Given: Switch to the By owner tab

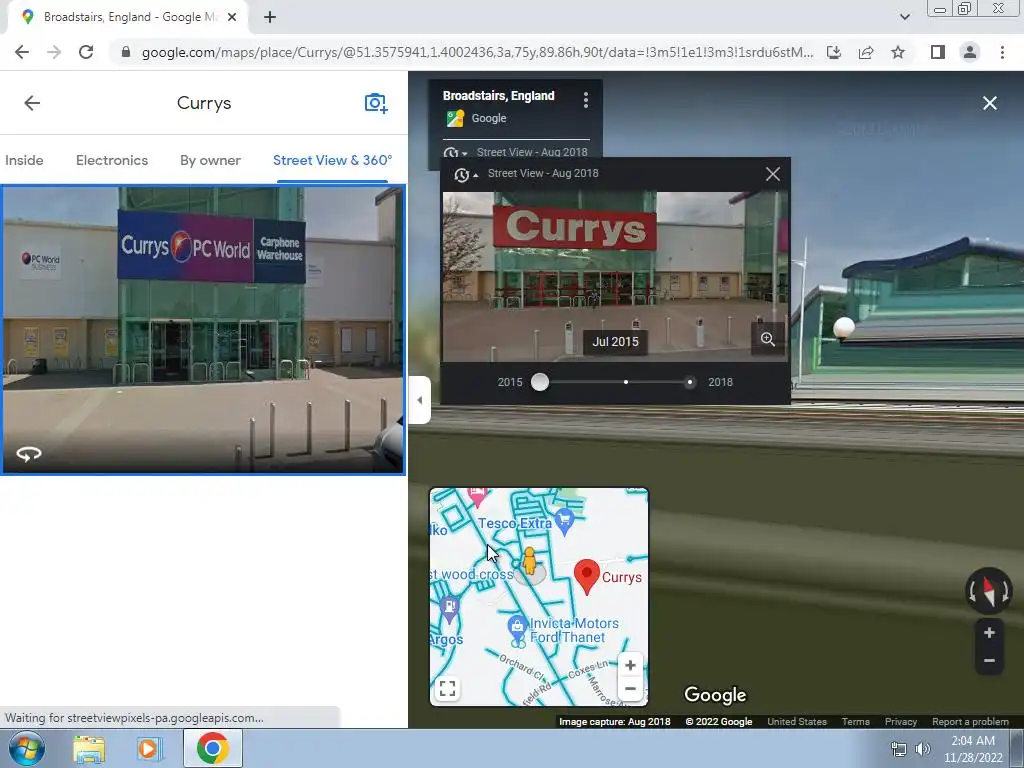Looking at the screenshot, I should pos(210,160).
